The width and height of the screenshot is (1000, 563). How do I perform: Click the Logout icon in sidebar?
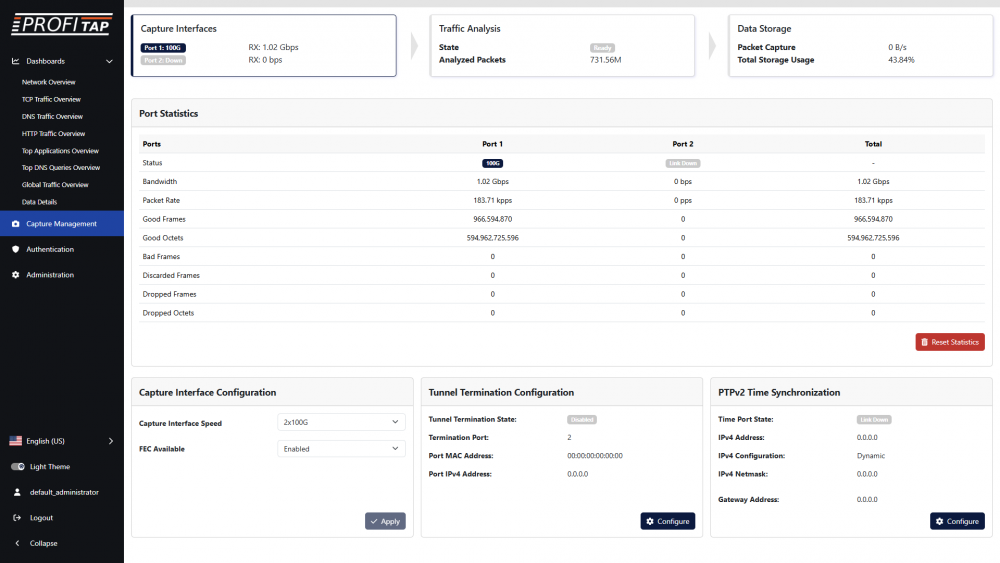[x=17, y=518]
